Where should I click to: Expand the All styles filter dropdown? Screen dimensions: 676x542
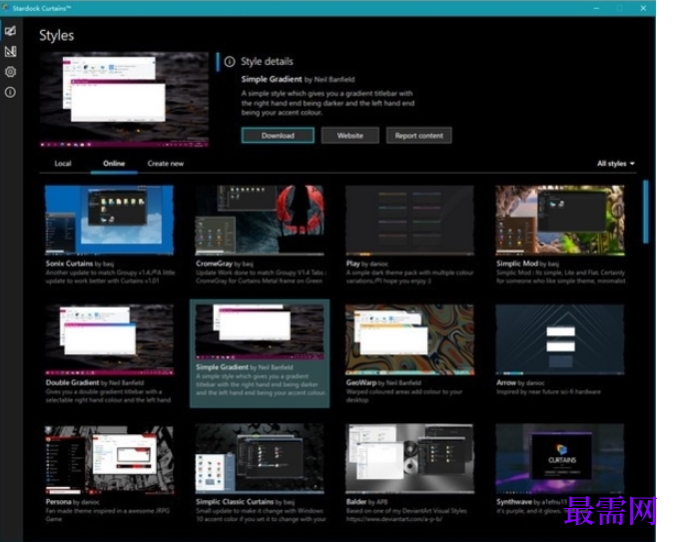[616, 163]
